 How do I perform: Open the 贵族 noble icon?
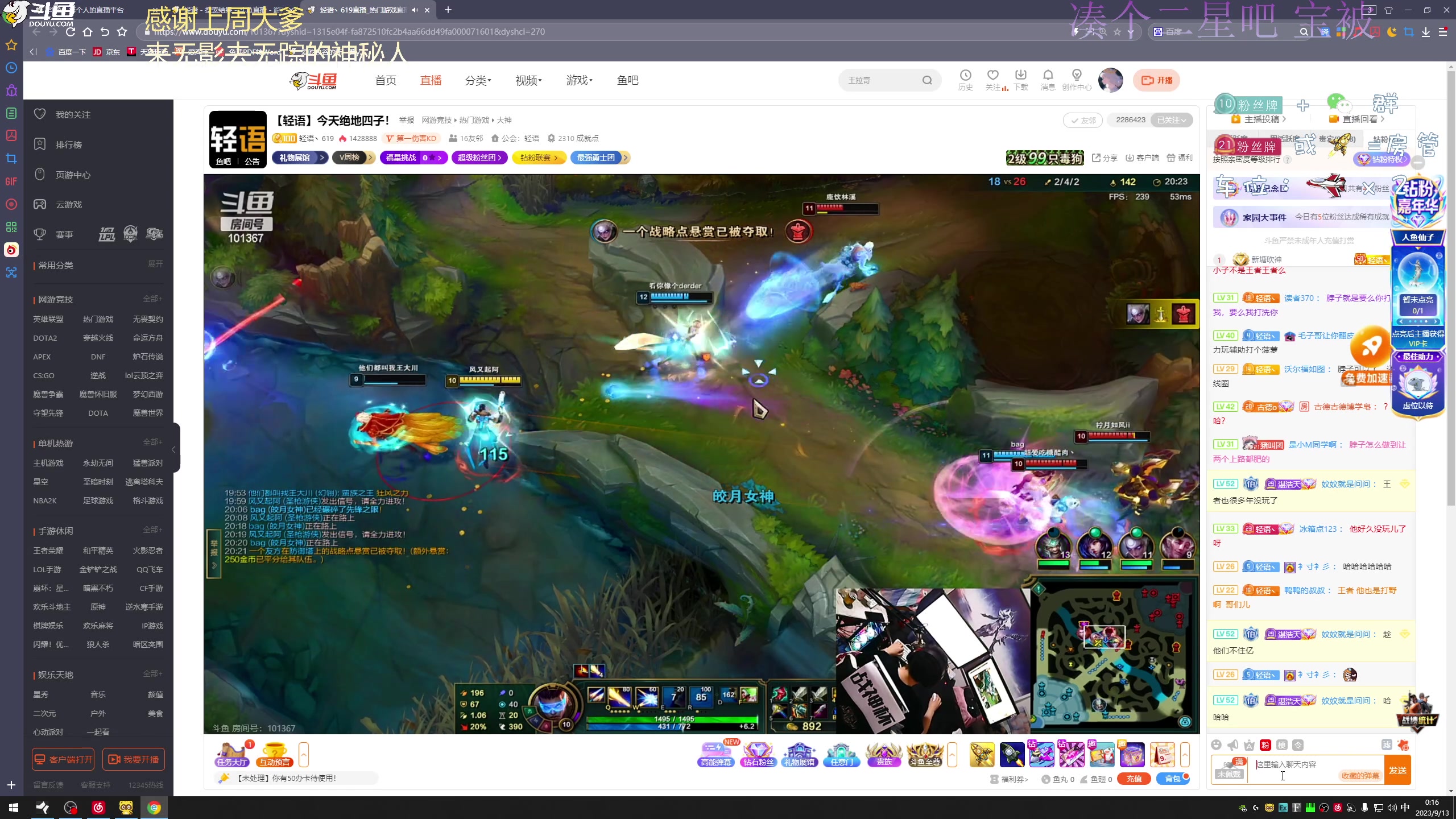[884, 754]
